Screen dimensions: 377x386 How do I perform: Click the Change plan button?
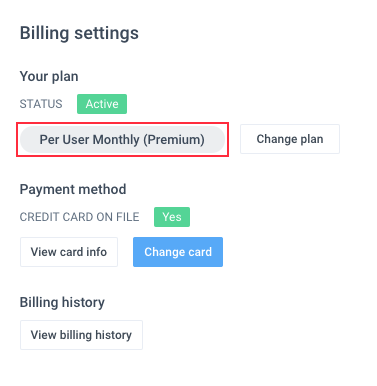(x=290, y=139)
